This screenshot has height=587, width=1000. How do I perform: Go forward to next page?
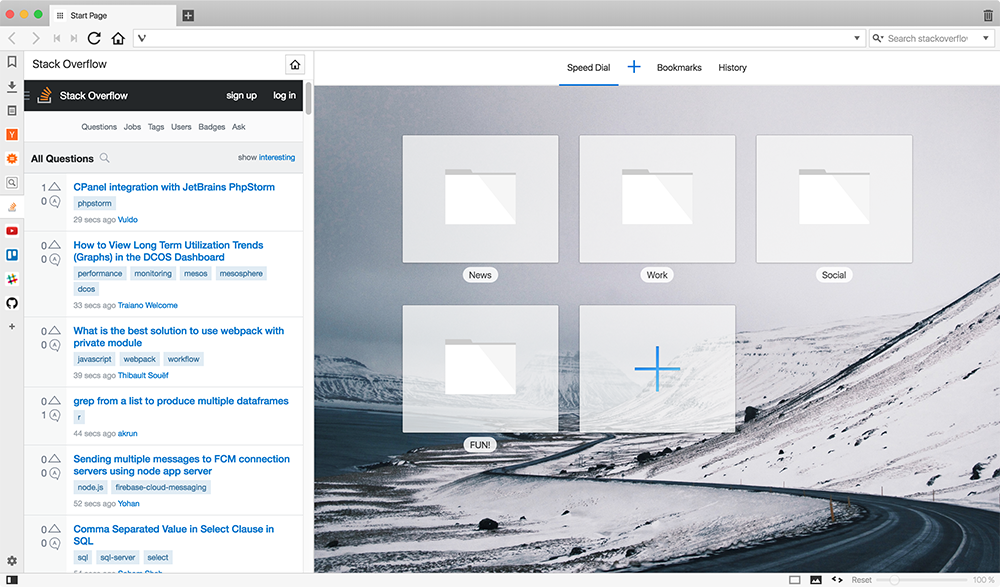tap(36, 38)
